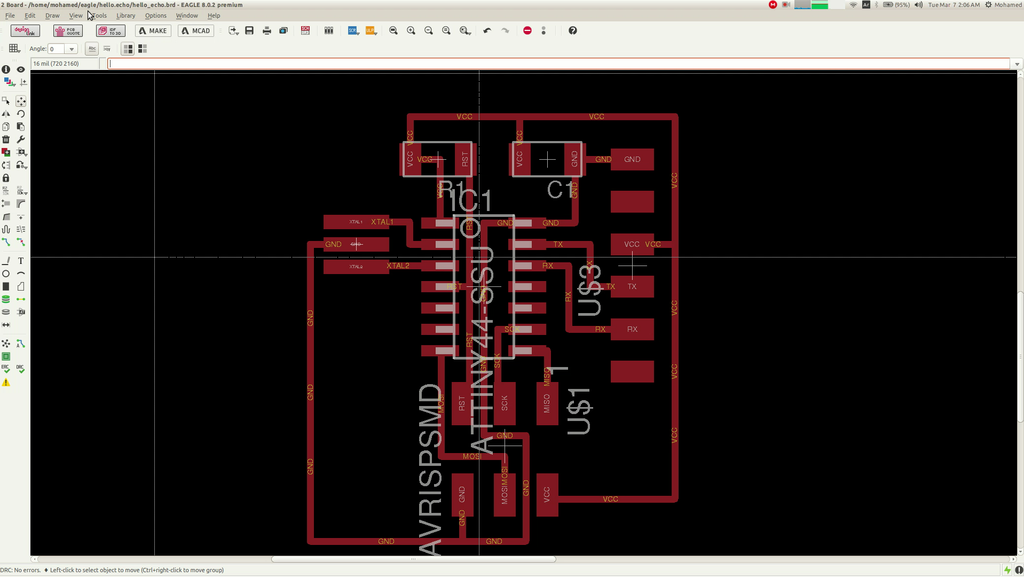
Task: Launch the IDF to 3D export
Action: [110, 31]
